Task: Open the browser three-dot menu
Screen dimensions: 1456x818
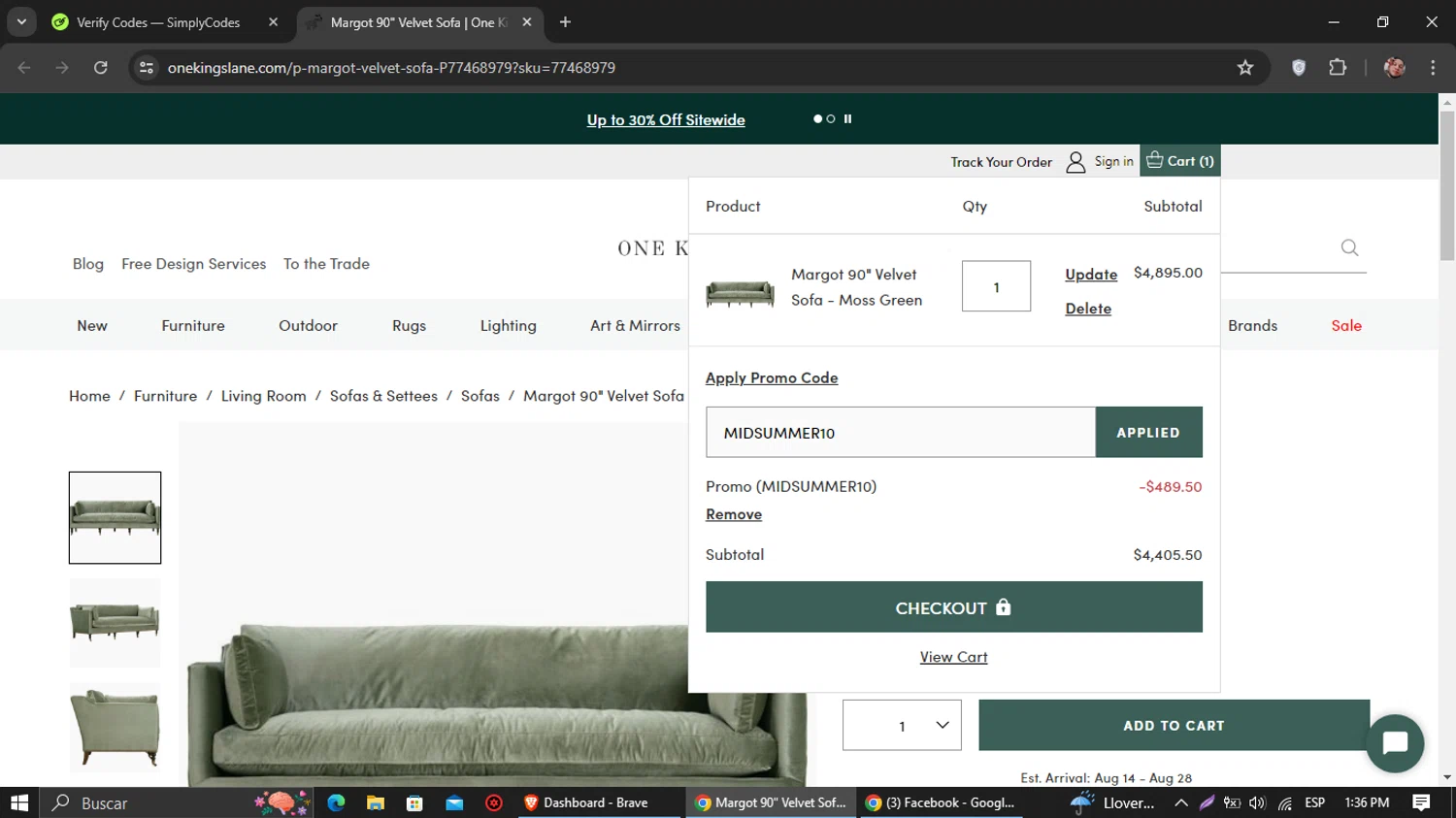Action: 1433,68
